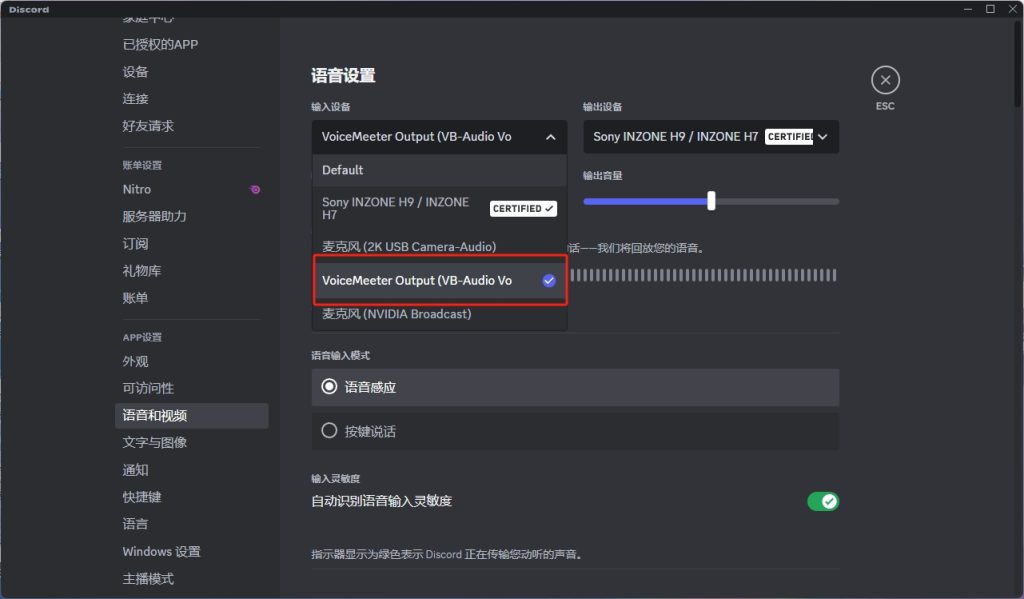The width and height of the screenshot is (1024, 599).
Task: Click the checkmark beside VoiceMeeter Output option
Action: [x=549, y=280]
